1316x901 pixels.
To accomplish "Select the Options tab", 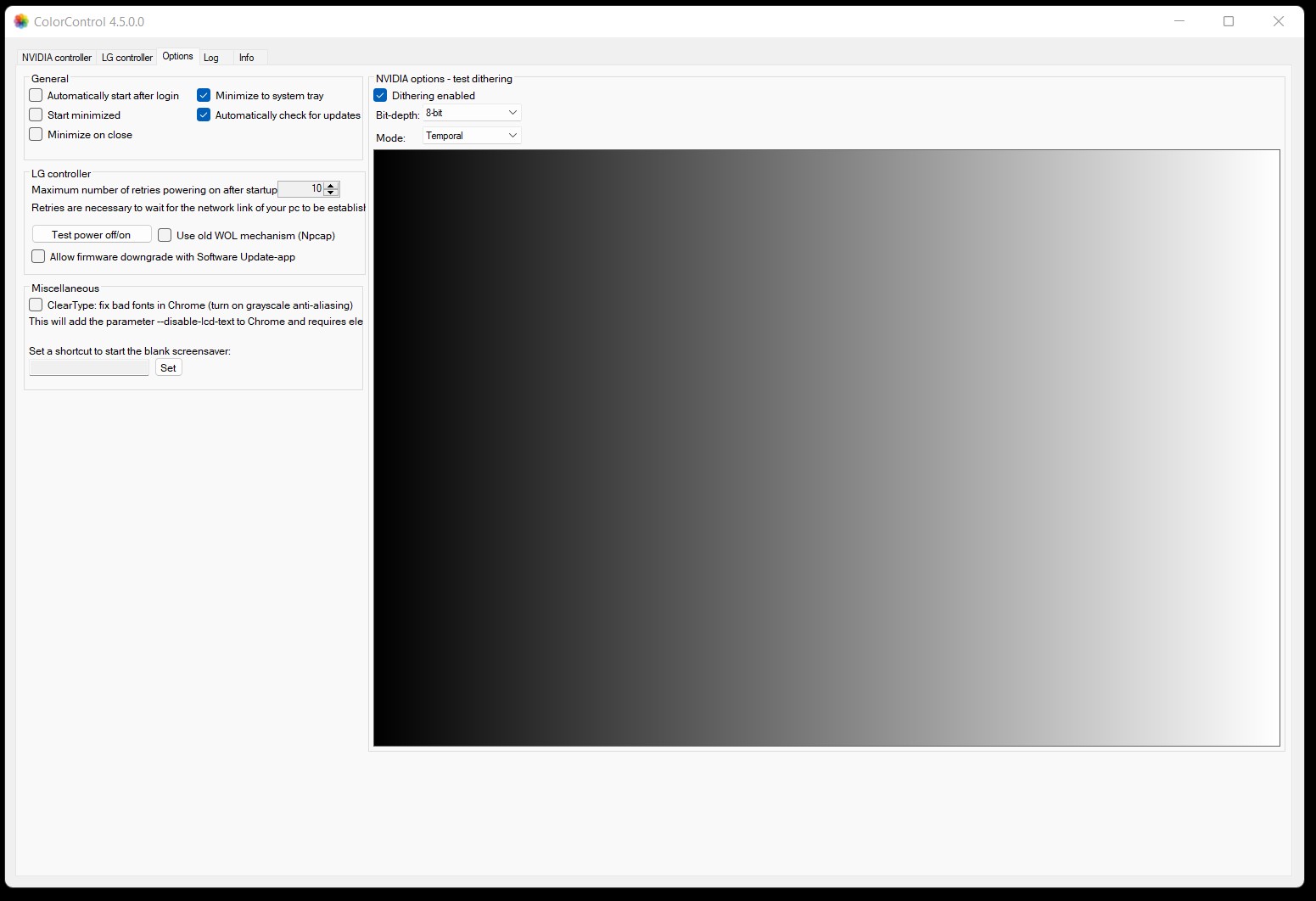I will [177, 56].
